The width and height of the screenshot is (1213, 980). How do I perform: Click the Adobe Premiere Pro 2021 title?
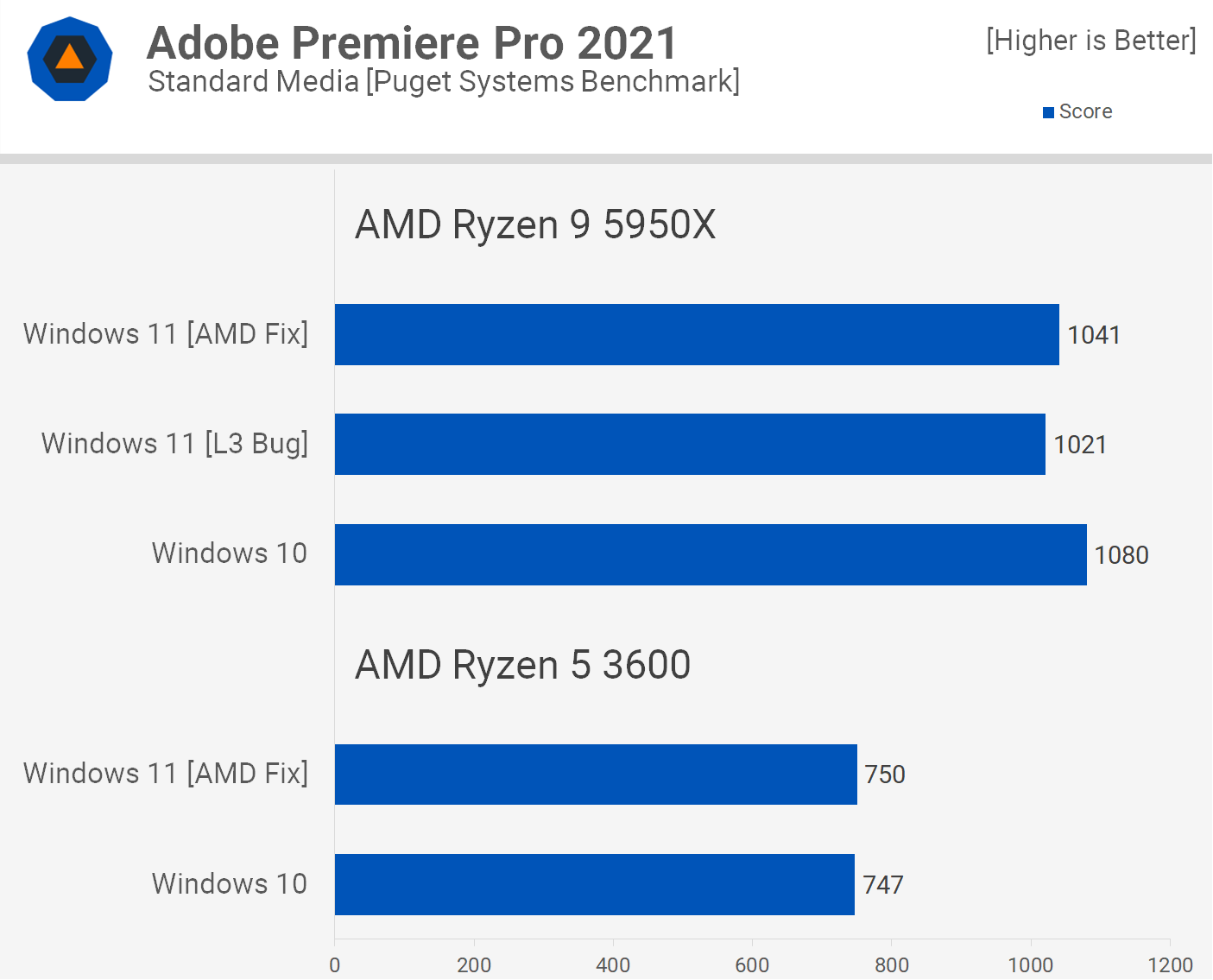pos(412,43)
